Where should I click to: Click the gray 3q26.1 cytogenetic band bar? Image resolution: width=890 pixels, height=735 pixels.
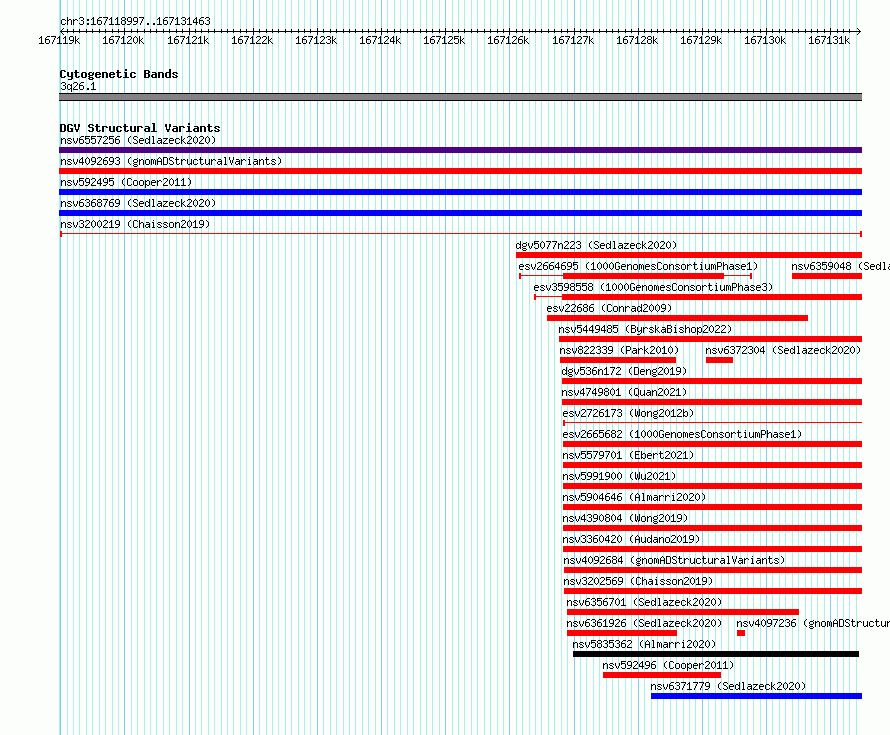click(460, 97)
